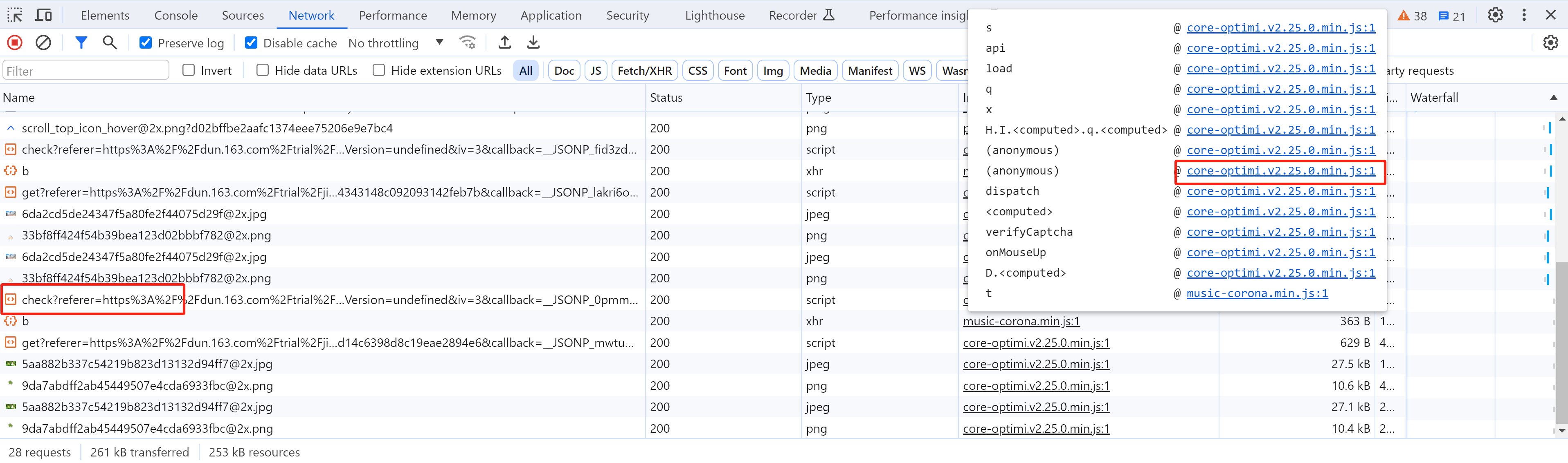Open the Sources tab

[242, 15]
